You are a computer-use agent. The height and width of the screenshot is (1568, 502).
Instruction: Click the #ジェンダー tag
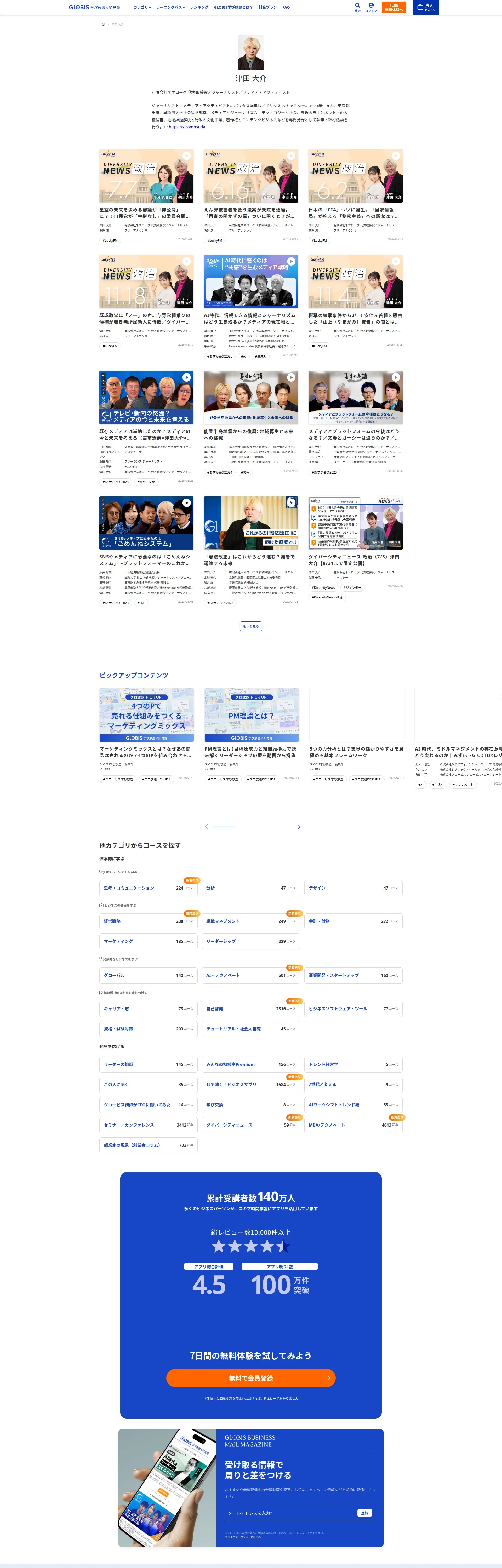click(352, 587)
